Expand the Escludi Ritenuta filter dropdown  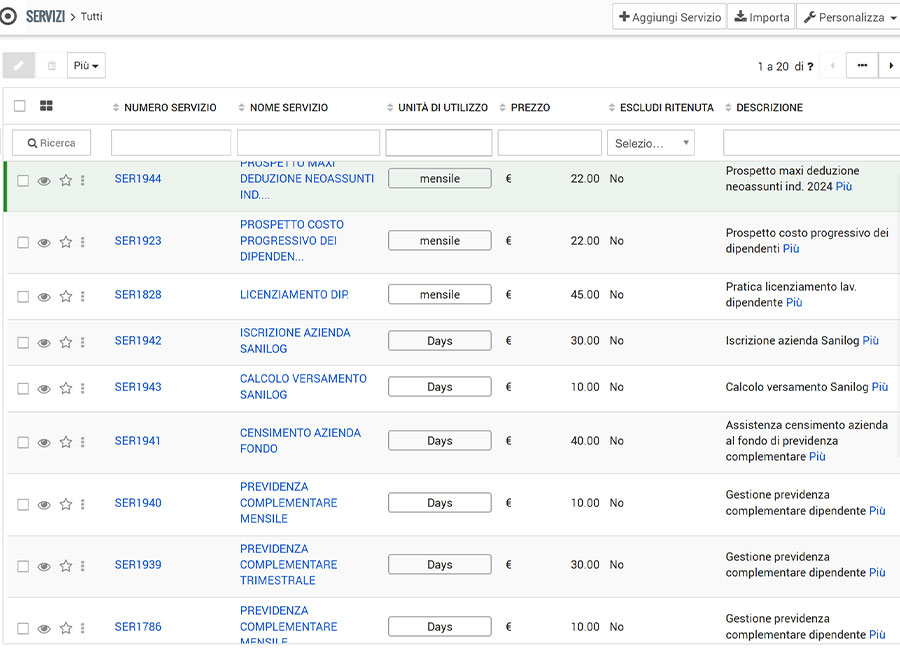tap(651, 143)
